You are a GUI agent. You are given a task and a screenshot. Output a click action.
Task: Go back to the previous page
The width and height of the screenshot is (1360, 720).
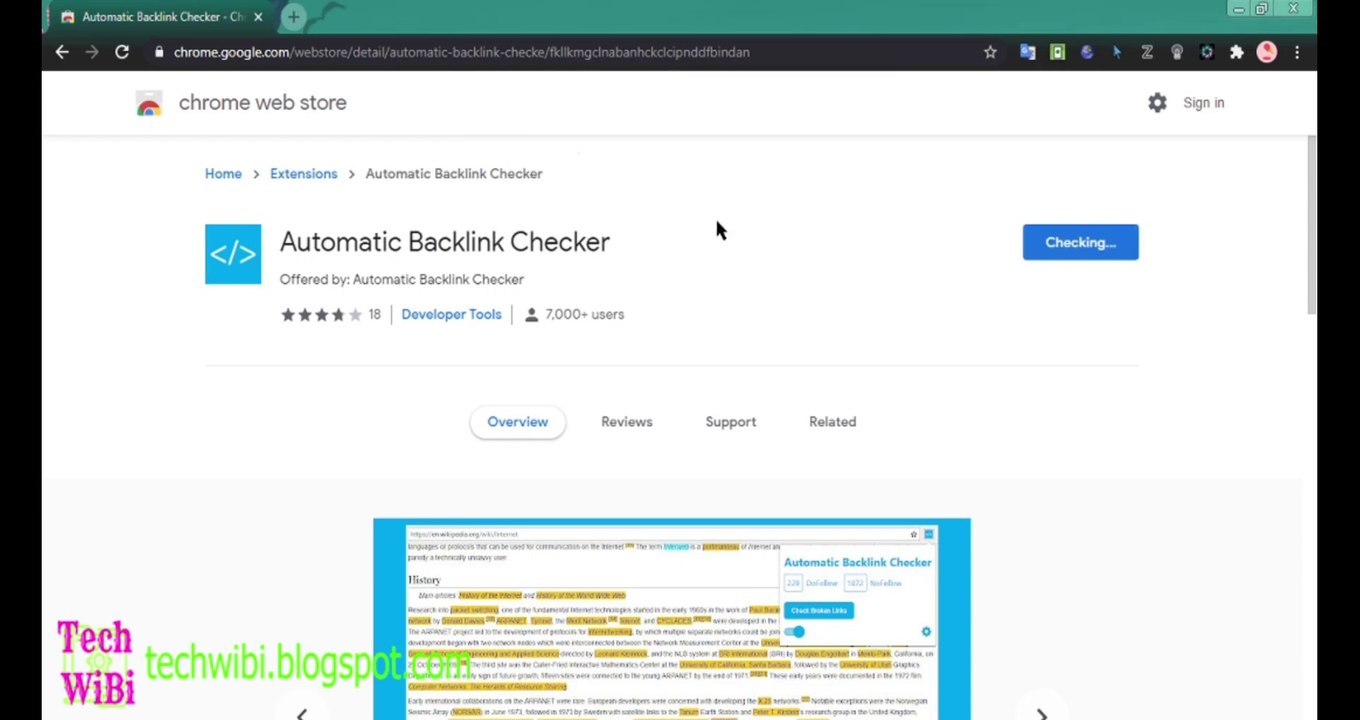[62, 52]
